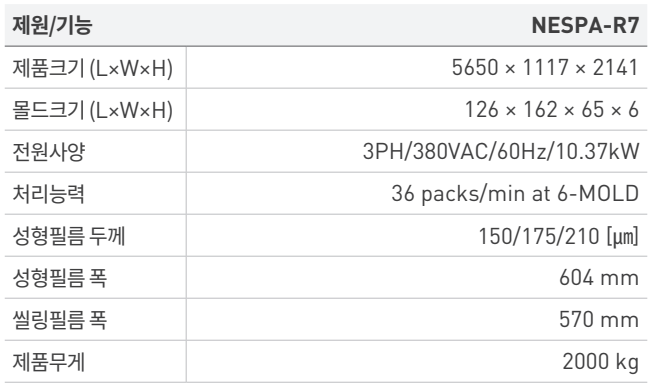Screen dimensions: 653x385
Task: Click the 150/175/210 [μm] value
Action: 558,236
